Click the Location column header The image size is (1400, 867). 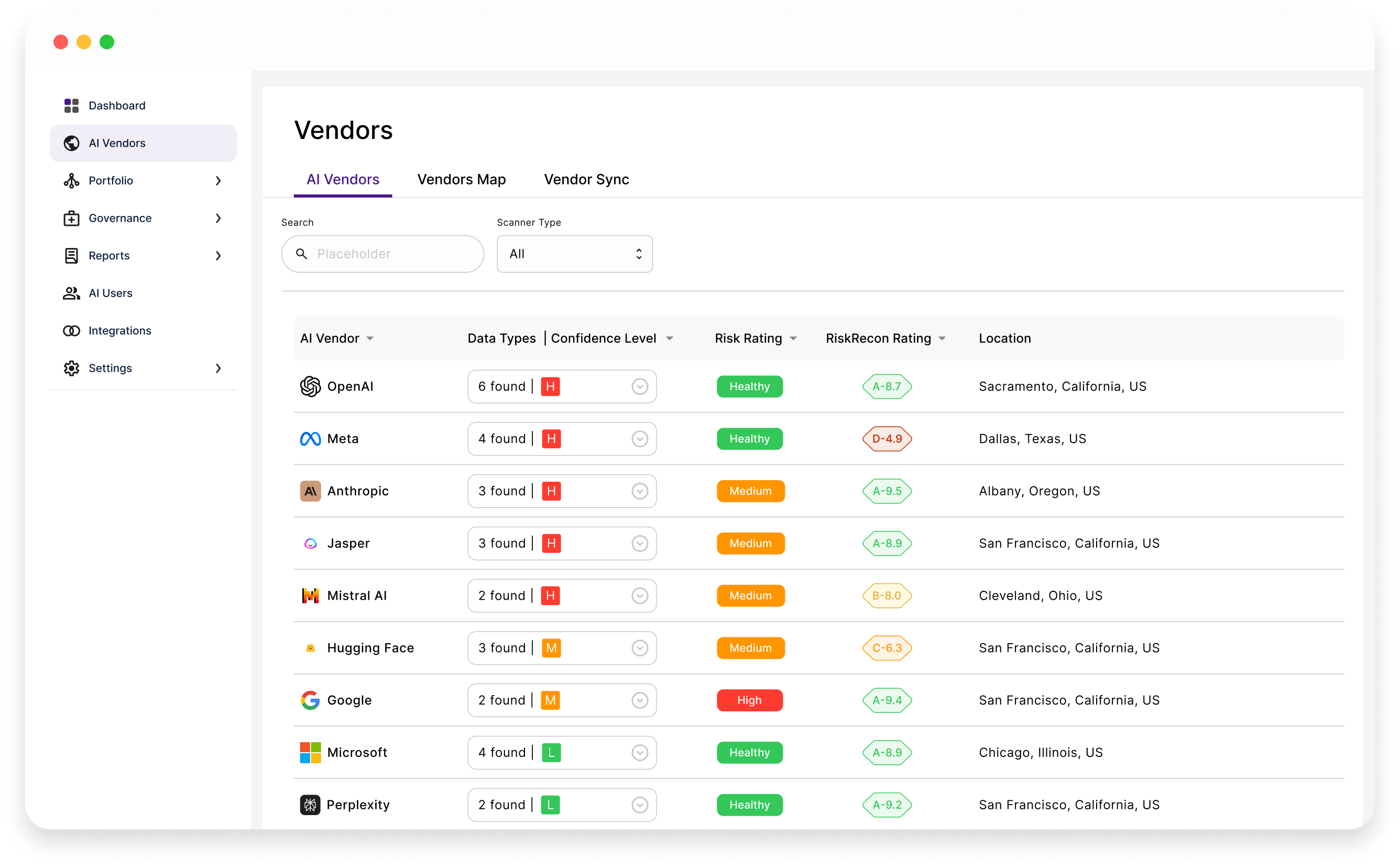pyautogui.click(x=1004, y=338)
